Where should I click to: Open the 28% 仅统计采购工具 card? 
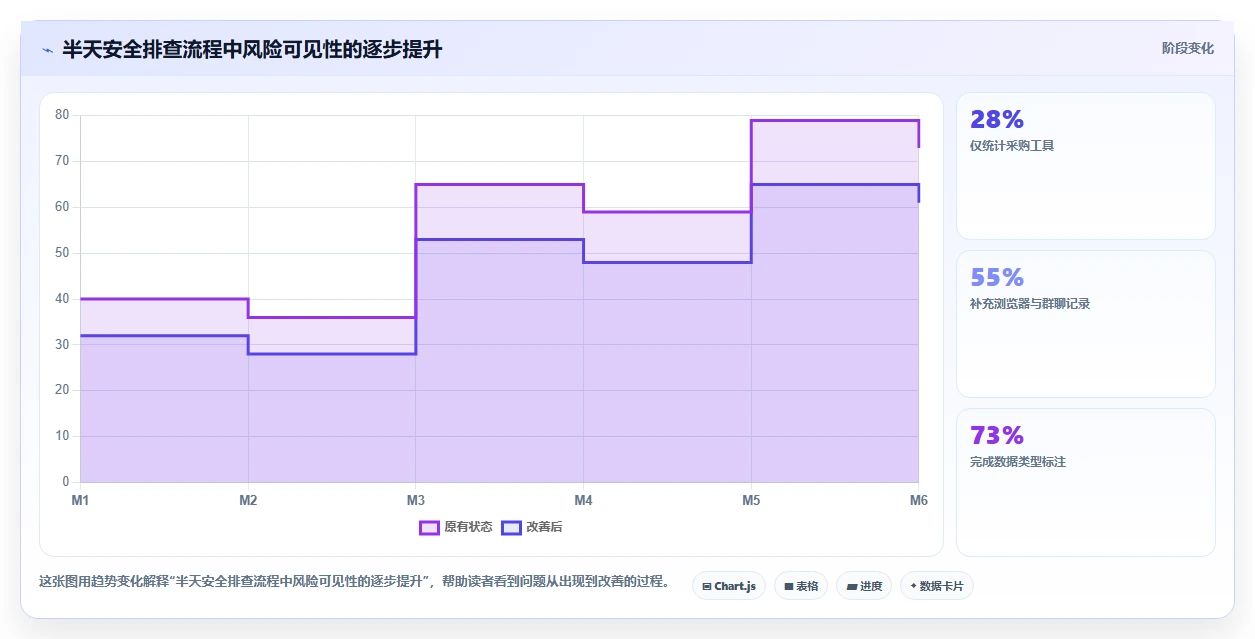[x=1086, y=166]
